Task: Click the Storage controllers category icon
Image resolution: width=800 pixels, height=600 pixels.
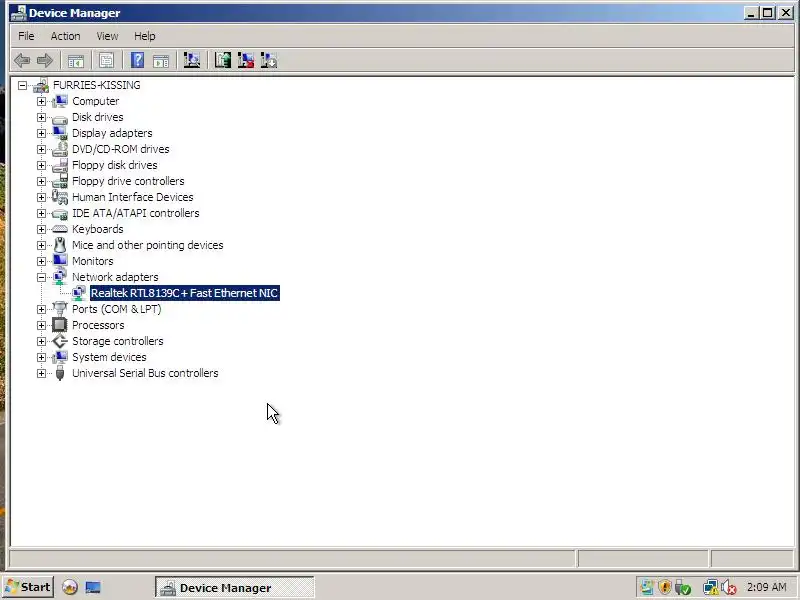Action: click(x=60, y=341)
